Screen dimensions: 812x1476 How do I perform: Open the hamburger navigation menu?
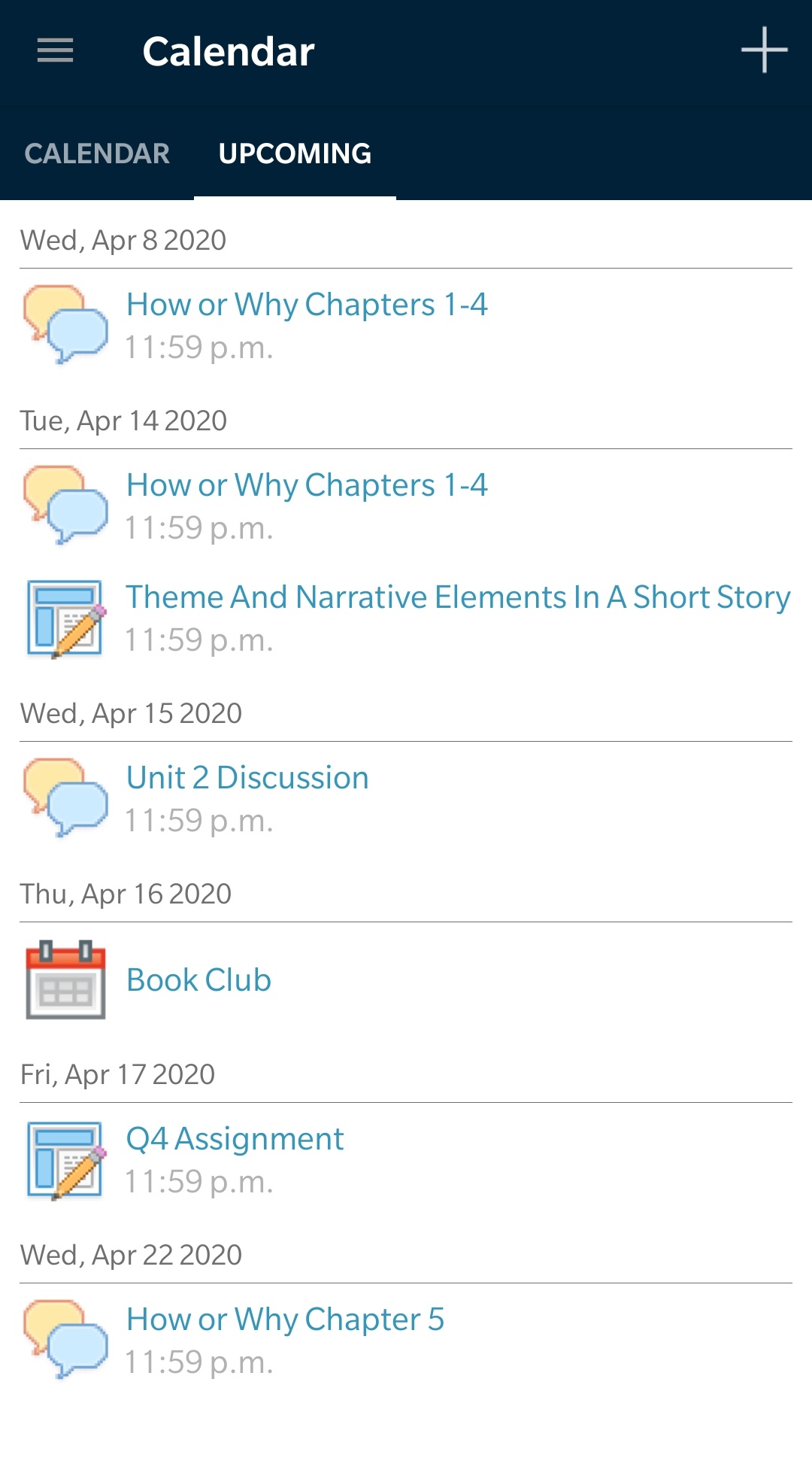56,51
